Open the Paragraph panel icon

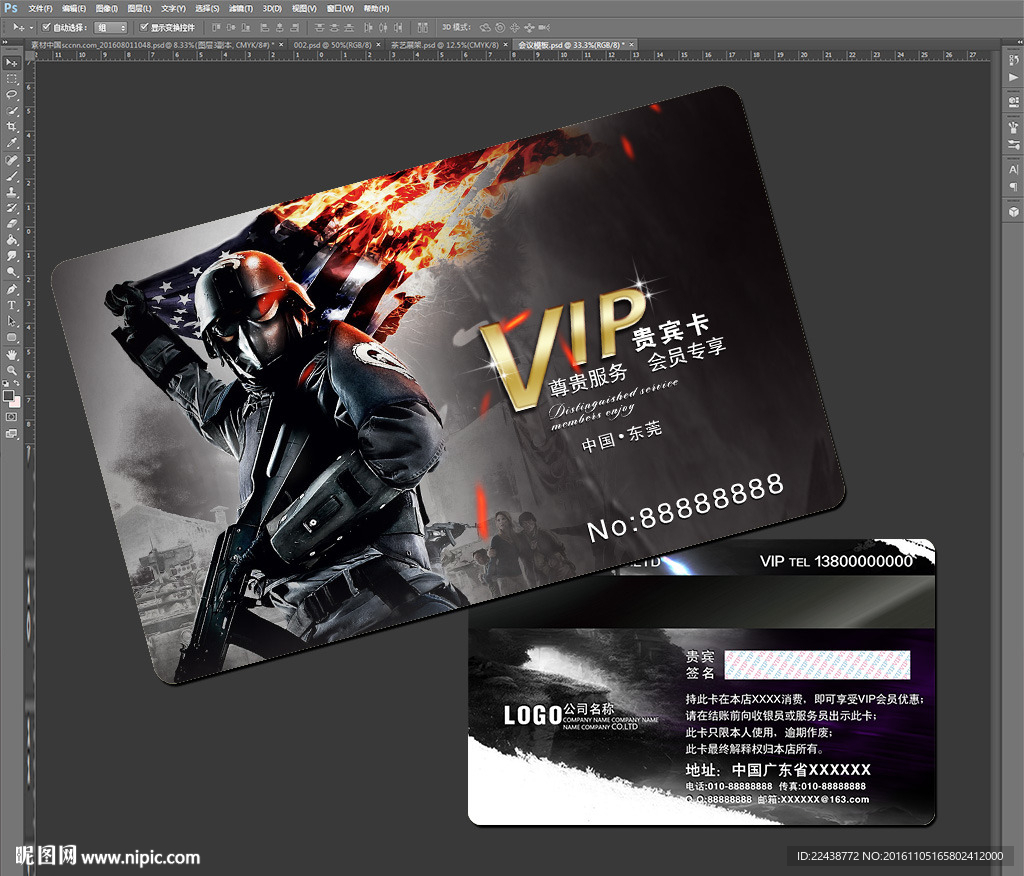pyautogui.click(x=1013, y=187)
